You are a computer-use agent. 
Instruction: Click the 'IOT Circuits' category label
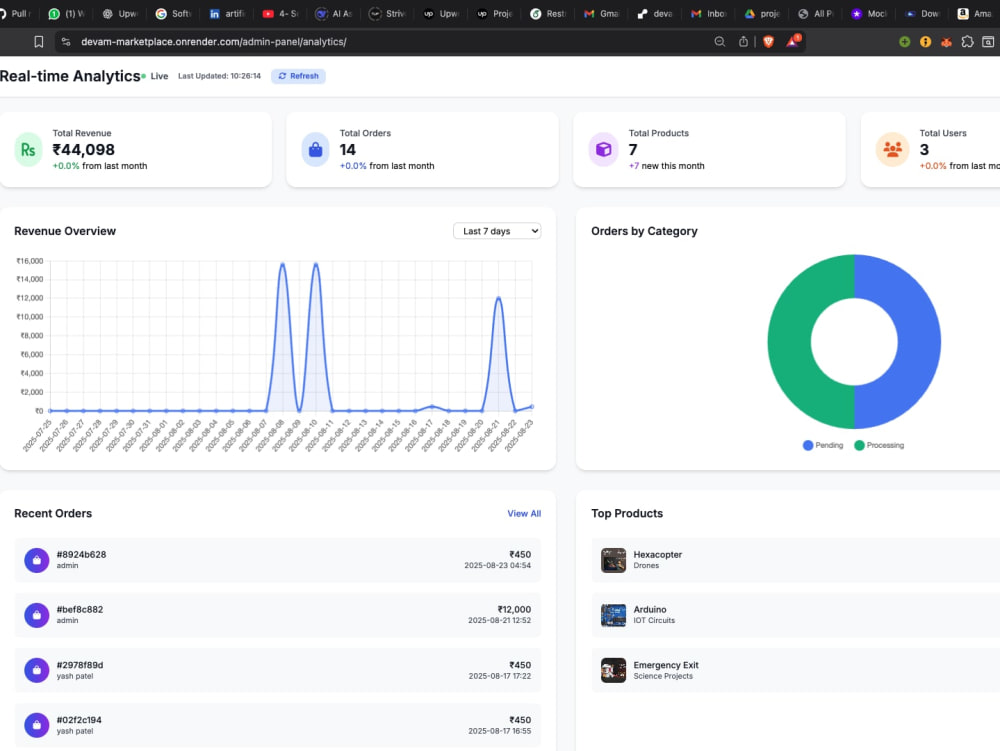click(x=654, y=620)
